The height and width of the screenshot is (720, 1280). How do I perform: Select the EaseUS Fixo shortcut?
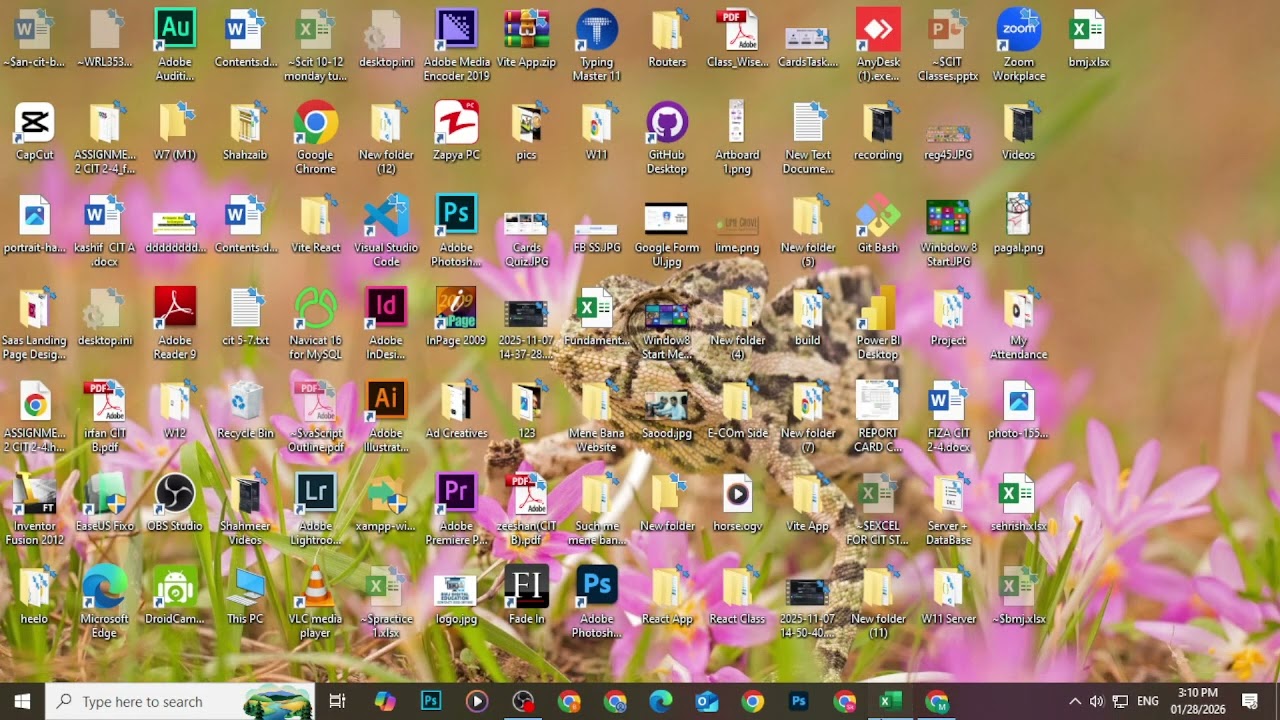[x=105, y=503]
